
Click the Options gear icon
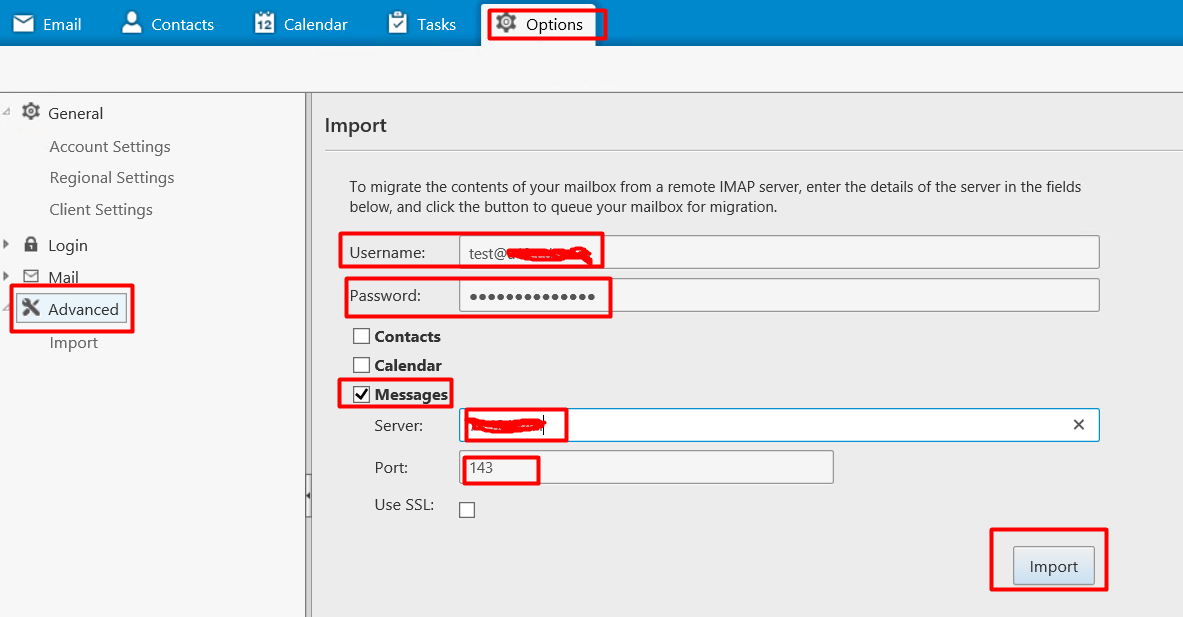[506, 23]
